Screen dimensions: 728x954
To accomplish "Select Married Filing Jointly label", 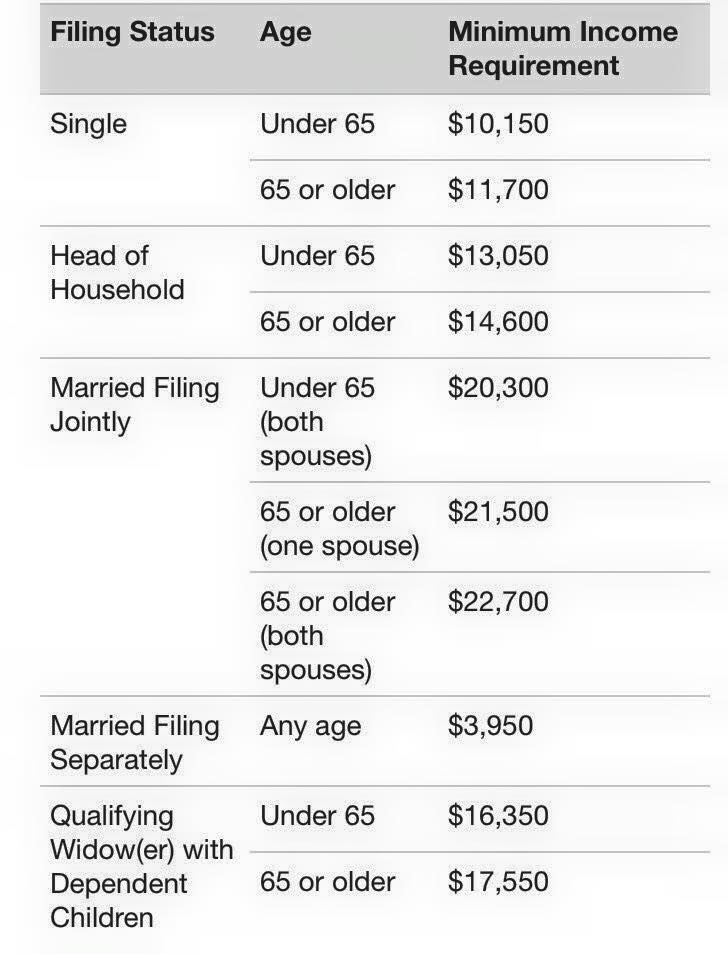I will pyautogui.click(x=134, y=405).
